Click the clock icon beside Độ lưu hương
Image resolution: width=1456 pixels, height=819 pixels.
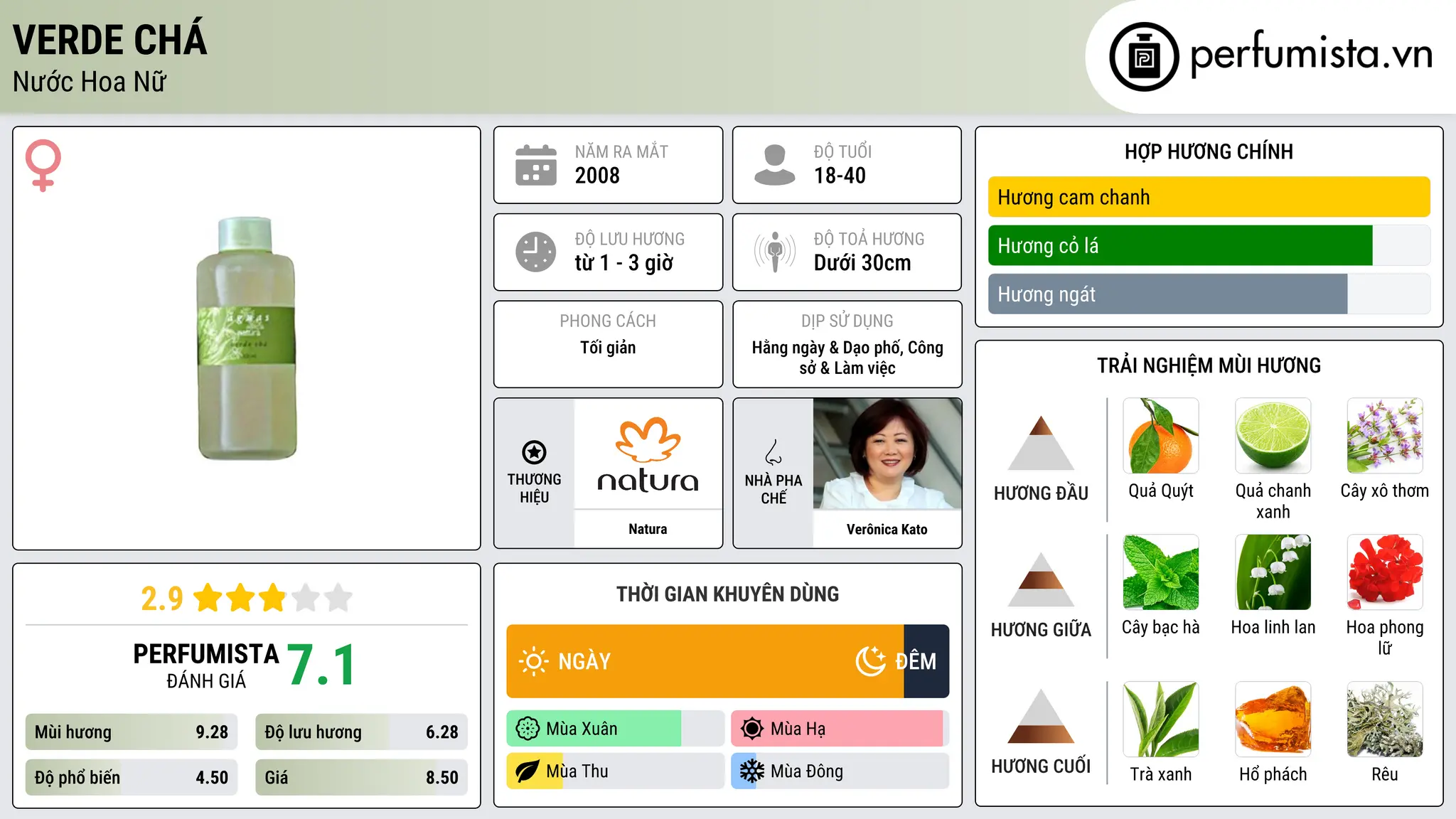pos(536,252)
